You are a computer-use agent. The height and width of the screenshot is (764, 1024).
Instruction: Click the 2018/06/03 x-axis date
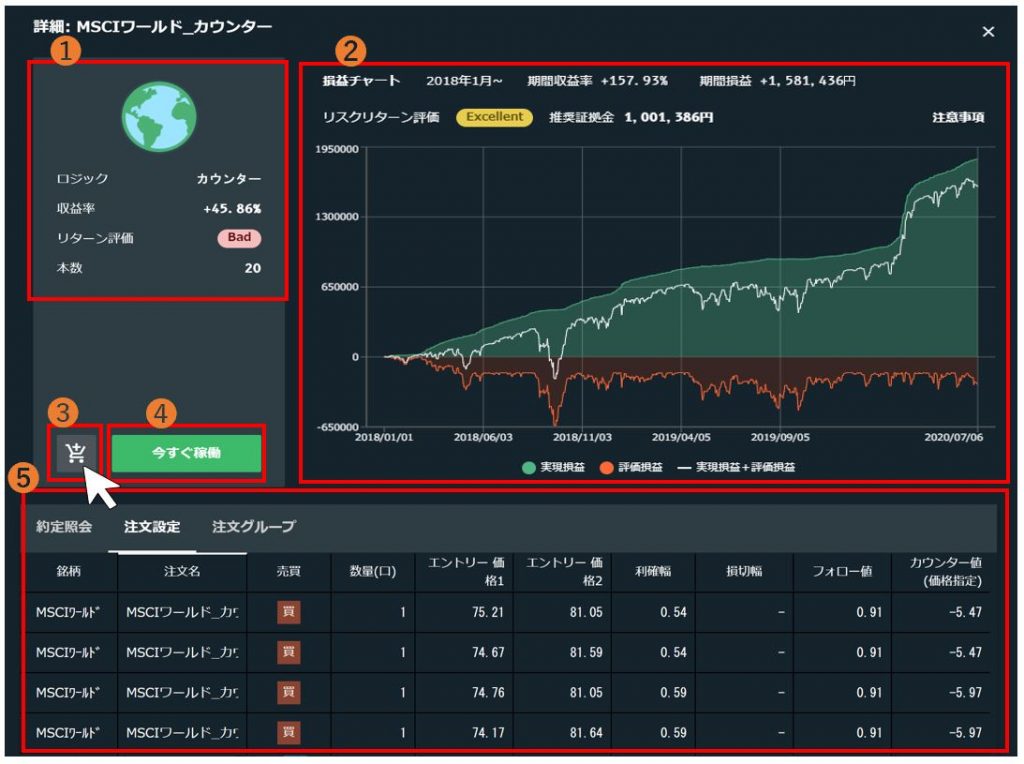483,437
